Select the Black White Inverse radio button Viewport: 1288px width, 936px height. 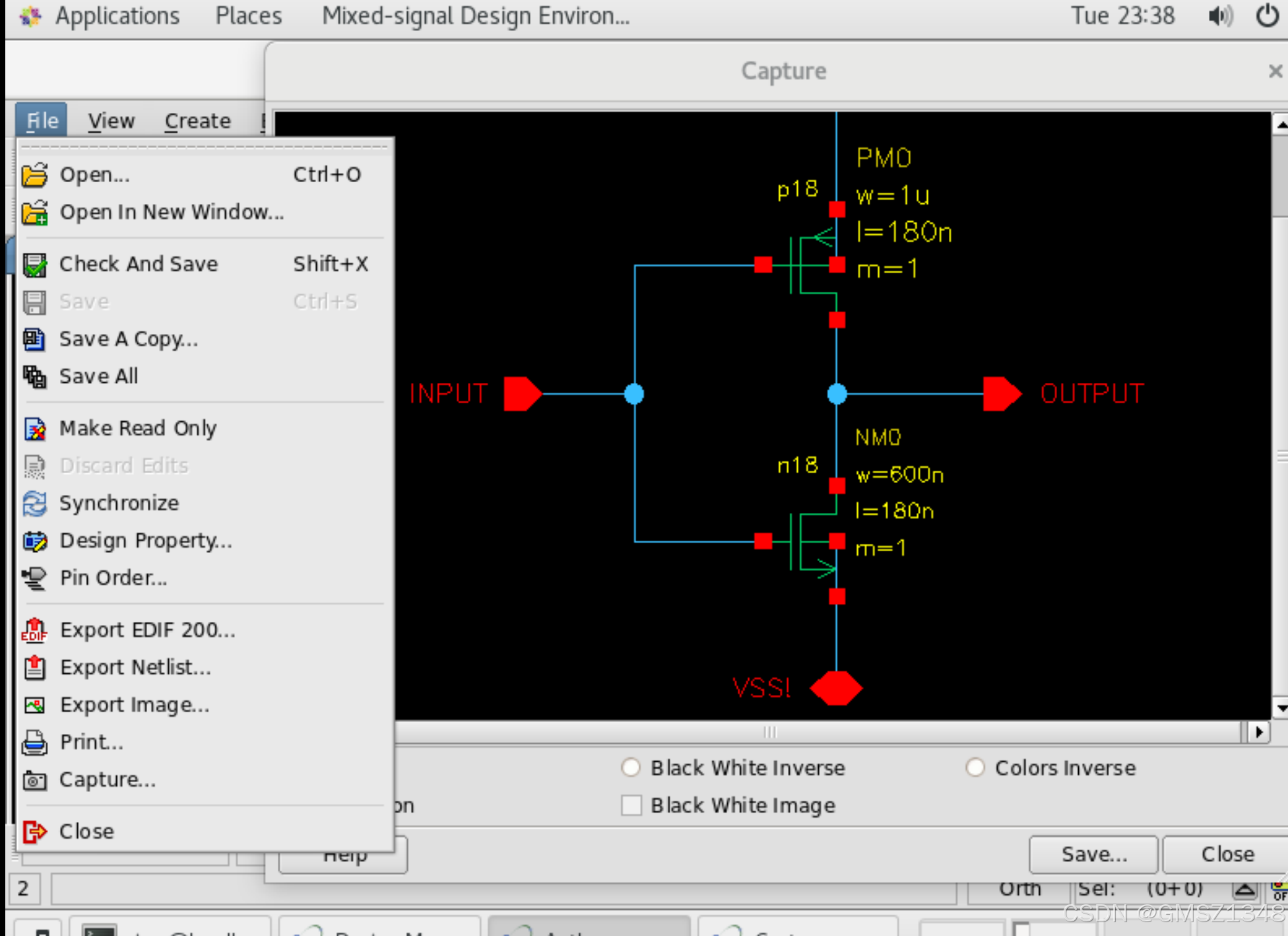(x=631, y=768)
